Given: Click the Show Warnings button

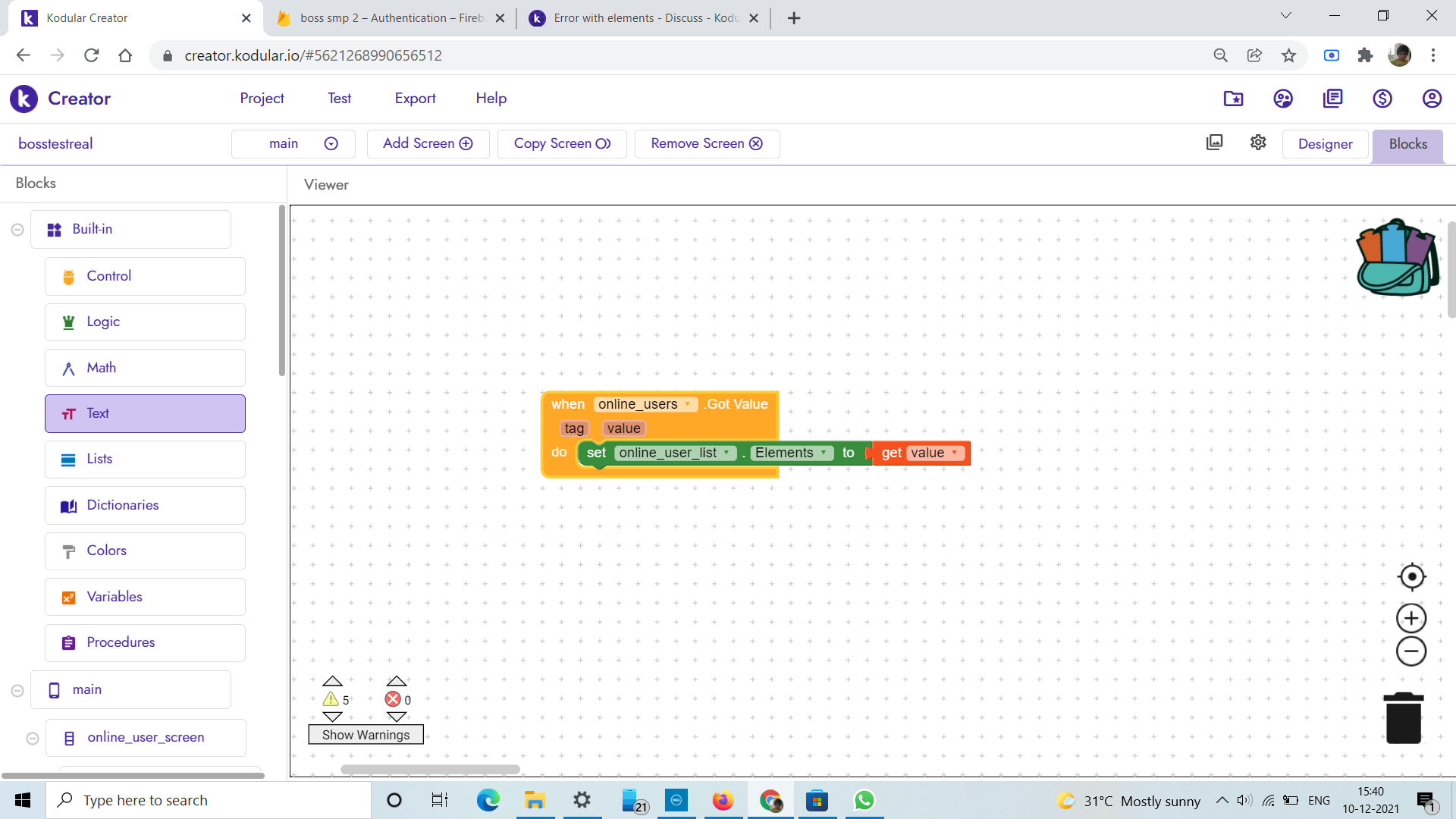Looking at the screenshot, I should 366,735.
